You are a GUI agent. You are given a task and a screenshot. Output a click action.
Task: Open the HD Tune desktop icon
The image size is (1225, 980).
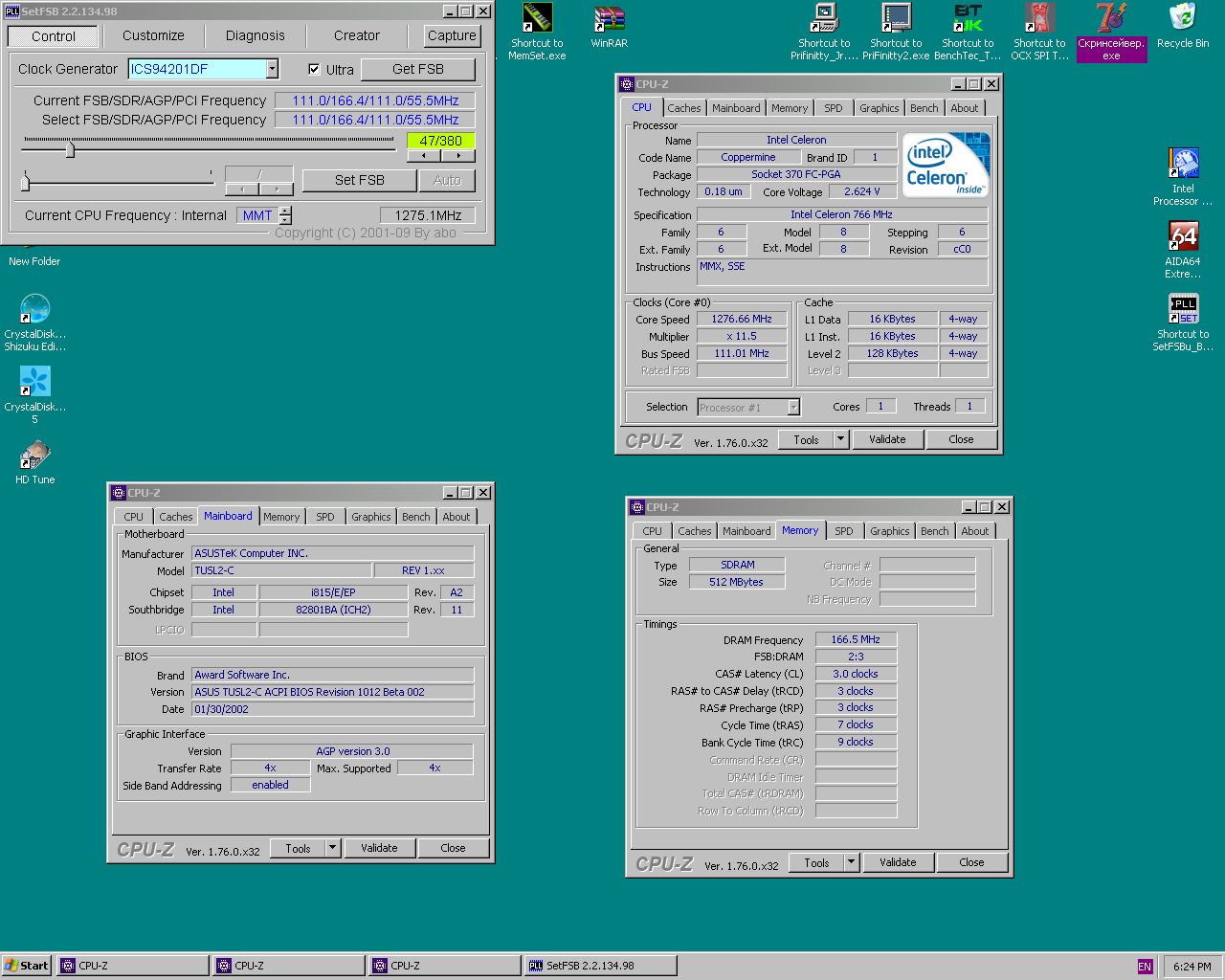[34, 460]
